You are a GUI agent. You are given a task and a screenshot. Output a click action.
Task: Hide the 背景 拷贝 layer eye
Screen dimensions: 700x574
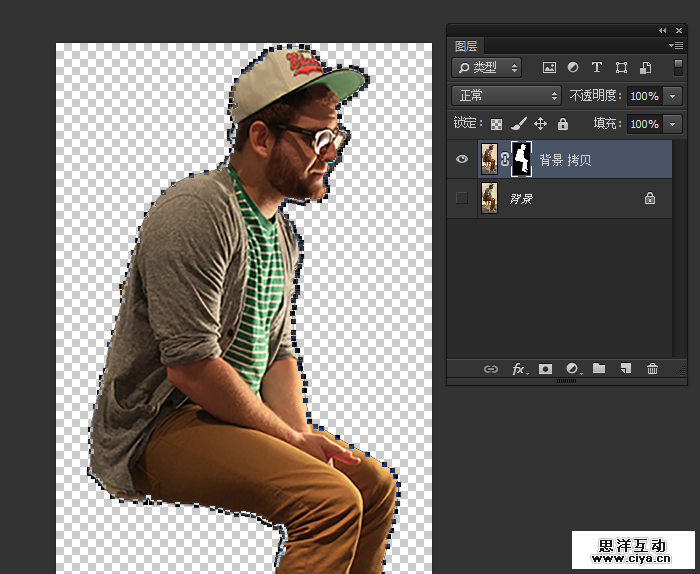(462, 159)
